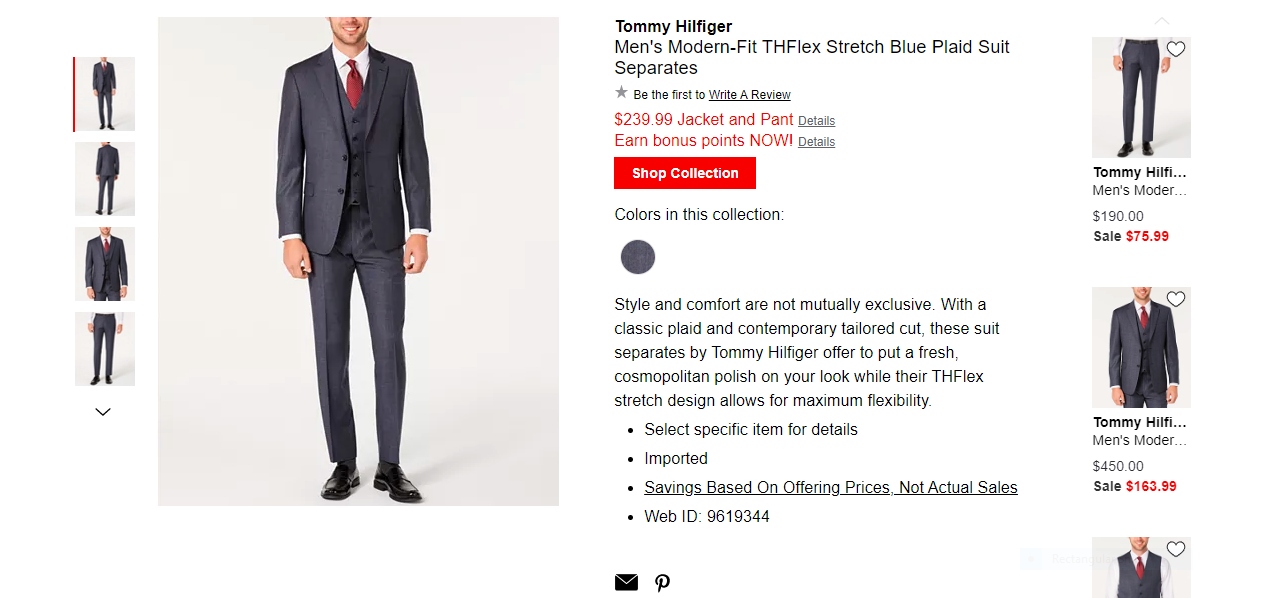Toggle heart on the $163.99 sale jacket
The image size is (1263, 598).
(1176, 299)
